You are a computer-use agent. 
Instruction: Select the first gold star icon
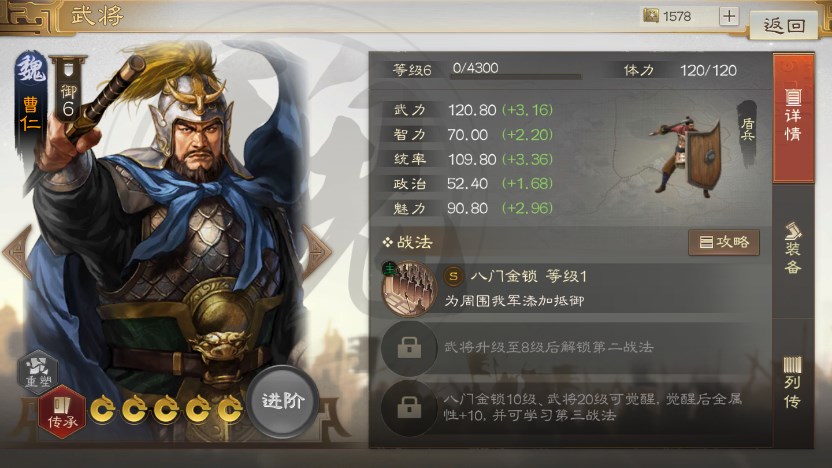(102, 410)
